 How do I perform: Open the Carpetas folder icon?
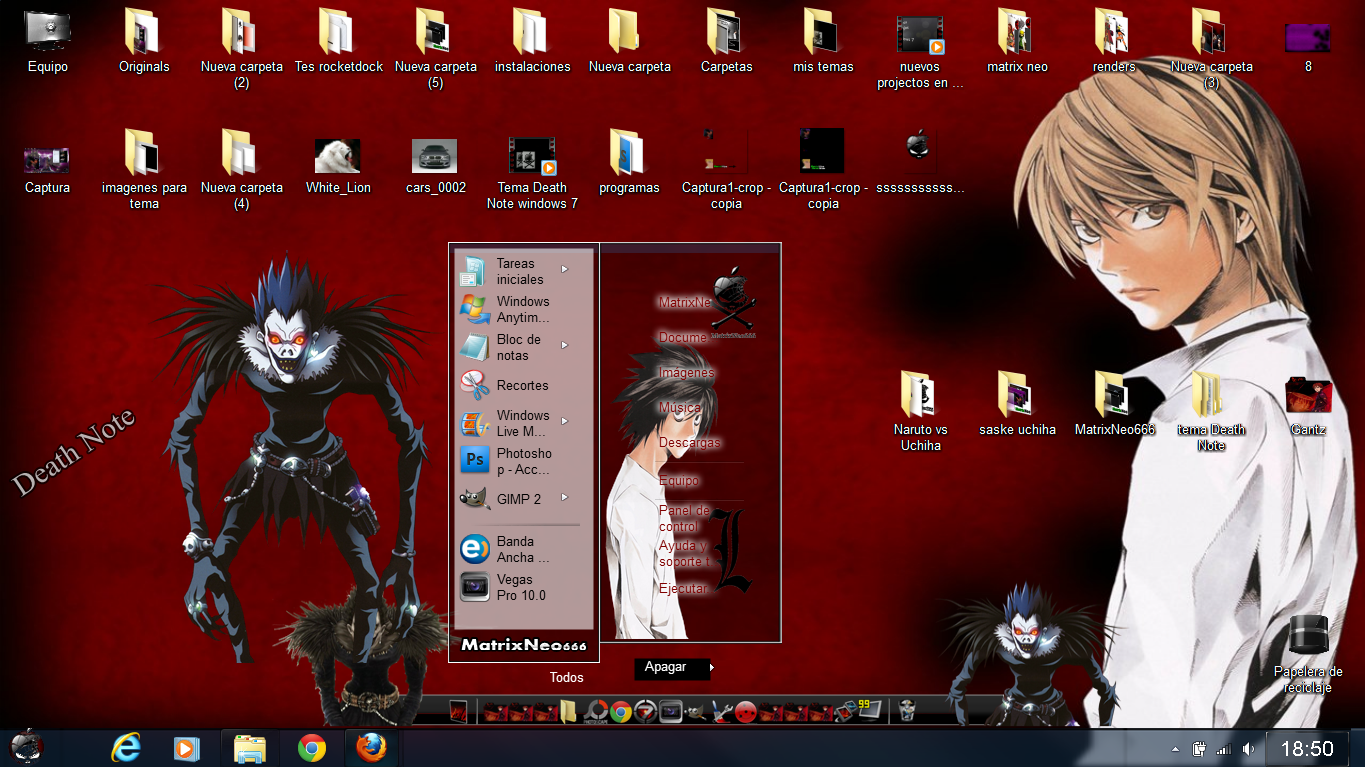pos(726,42)
